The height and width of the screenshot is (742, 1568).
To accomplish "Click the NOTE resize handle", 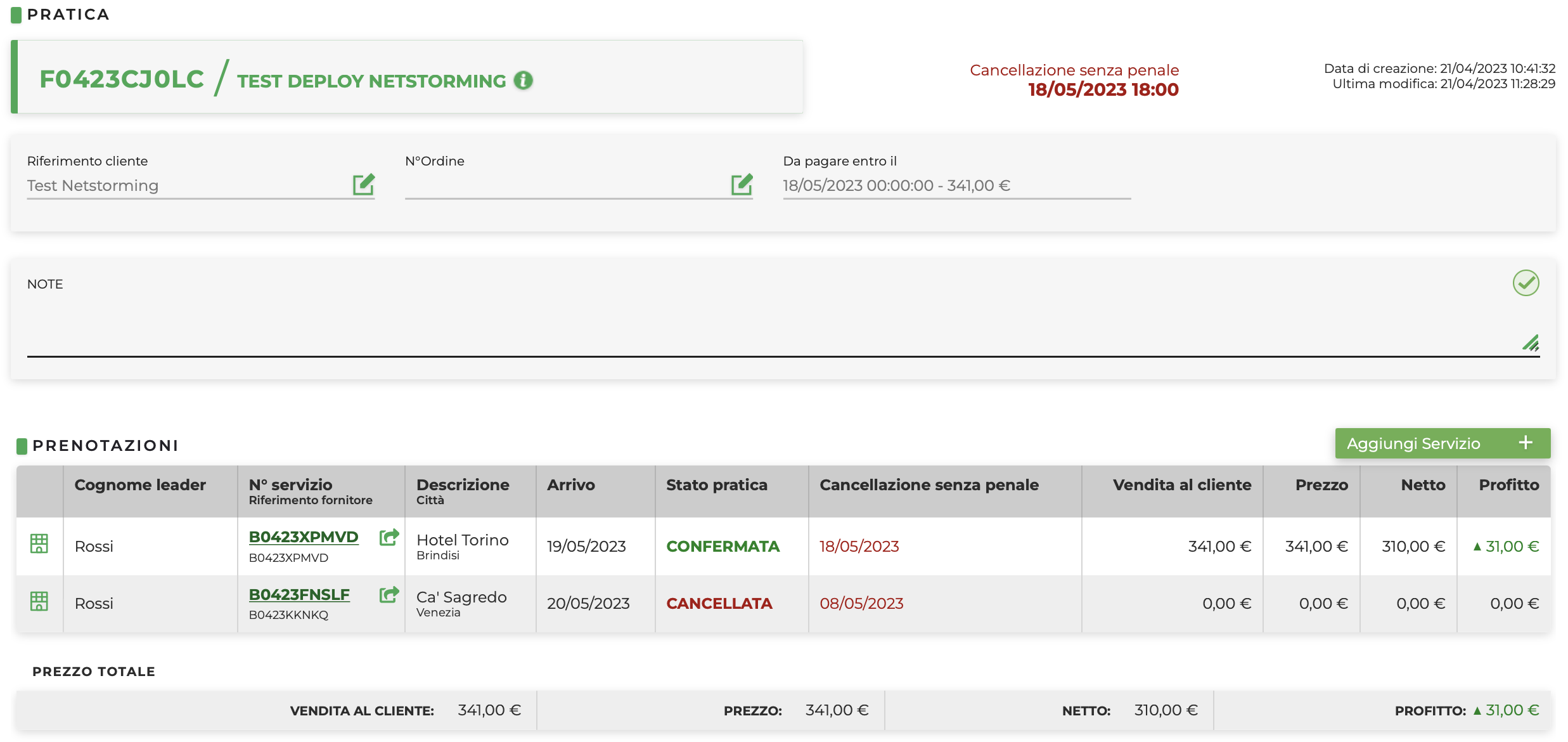I will point(1531,343).
